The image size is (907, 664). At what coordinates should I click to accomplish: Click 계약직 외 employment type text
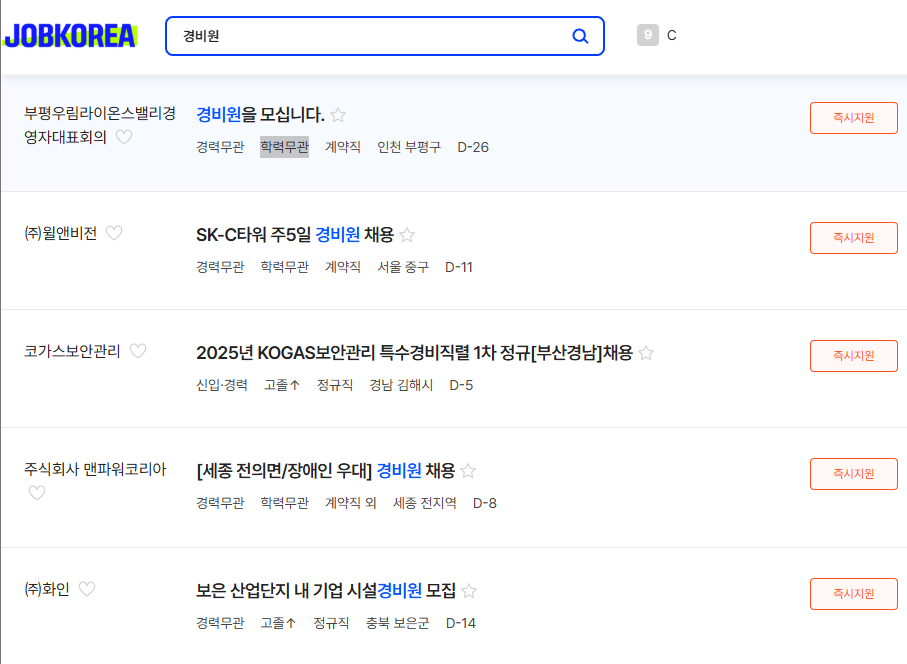point(351,503)
